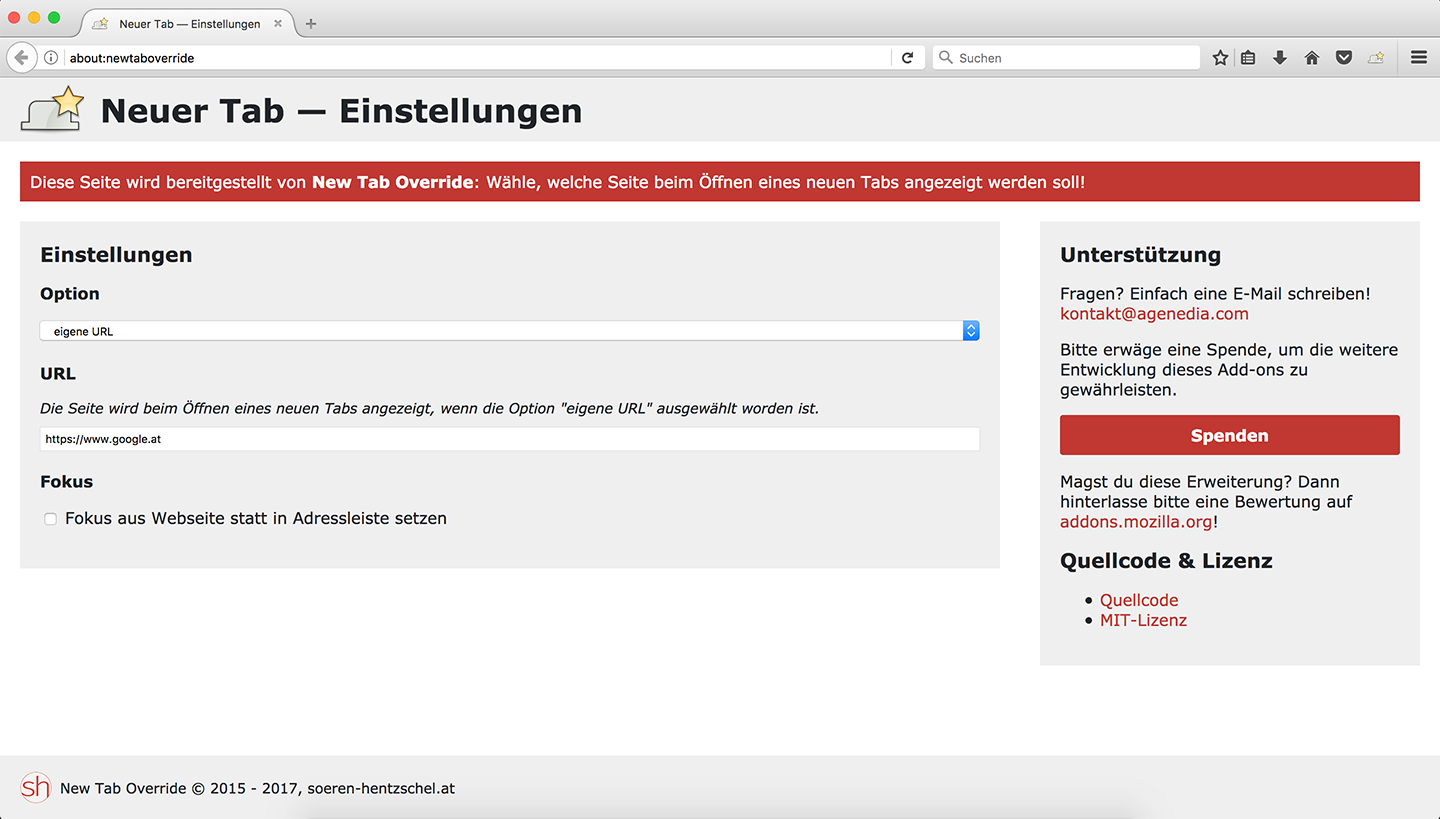Open the Quellcode link
The height and width of the screenshot is (819, 1440).
1139,600
